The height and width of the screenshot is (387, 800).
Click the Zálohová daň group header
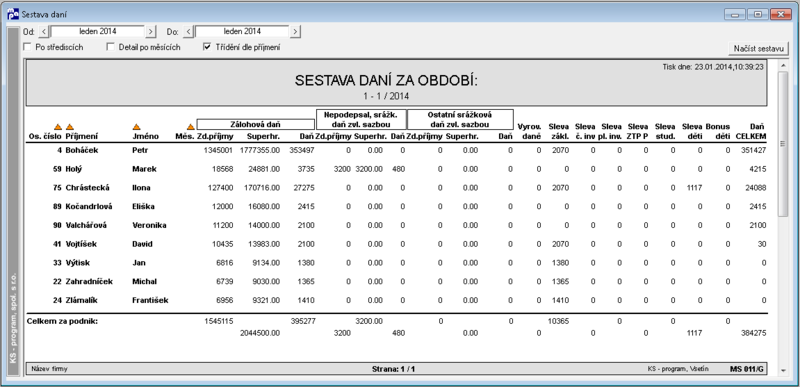[x=256, y=124]
